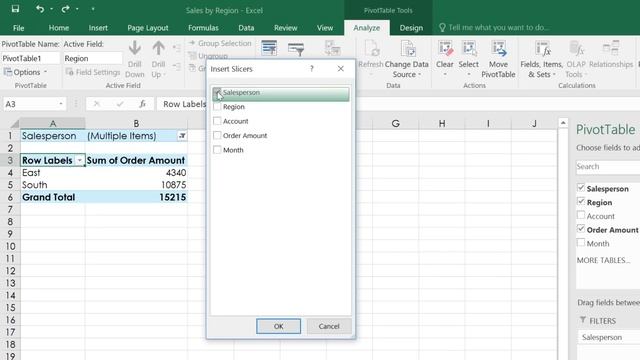
Task: Click the Drill Up arrow icon
Action: [x=158, y=49]
